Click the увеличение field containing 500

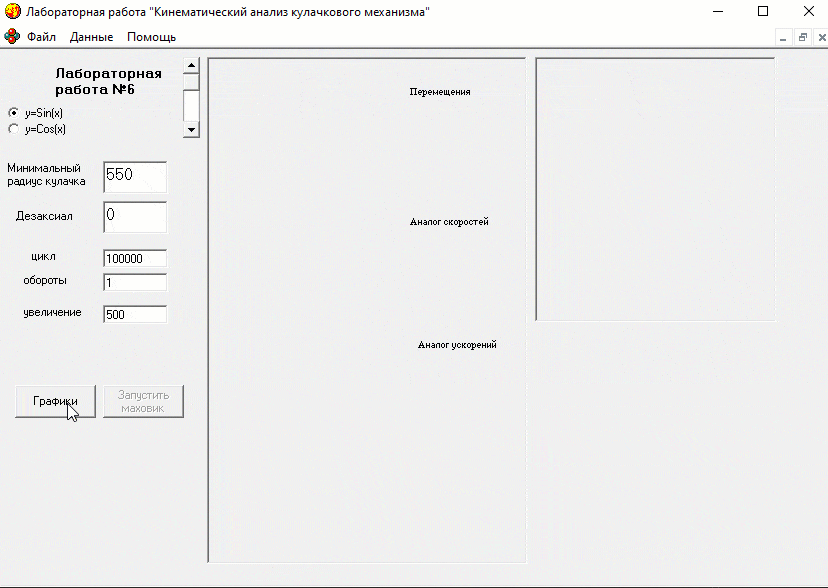pos(134,315)
